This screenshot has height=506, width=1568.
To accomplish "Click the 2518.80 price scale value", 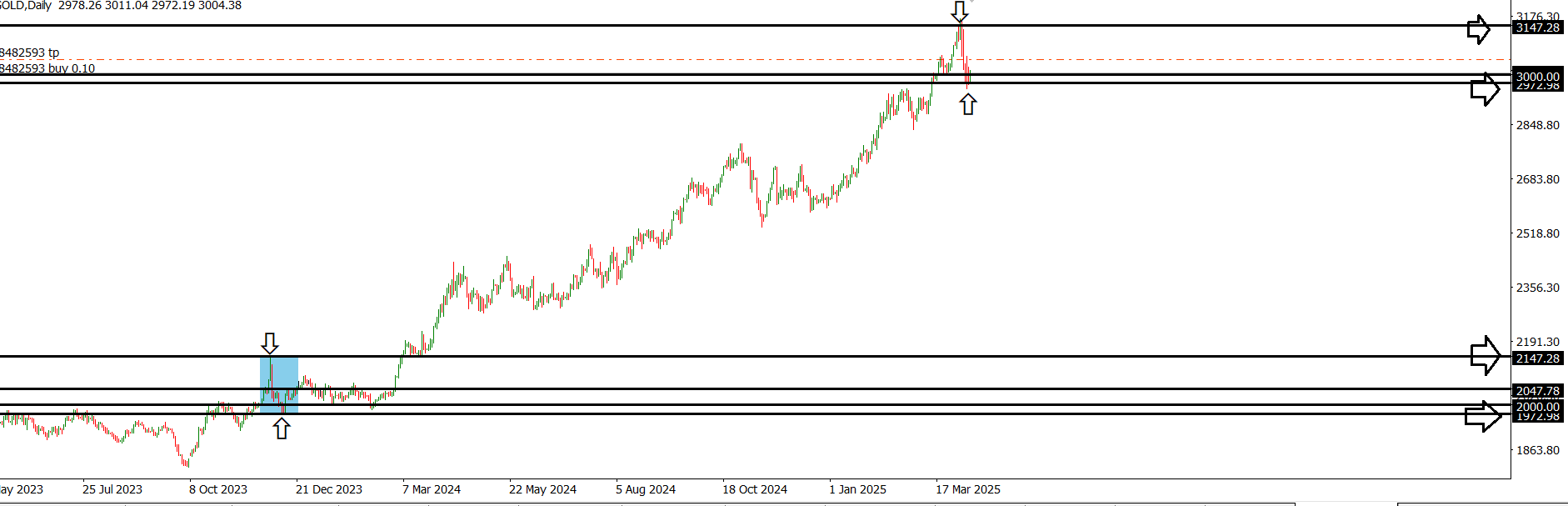I will 1538,233.
